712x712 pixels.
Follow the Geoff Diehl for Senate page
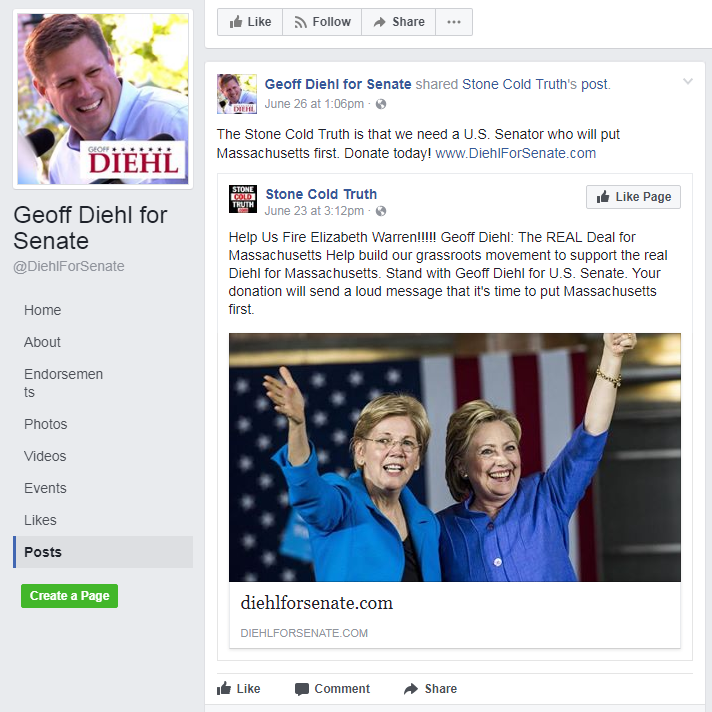pyautogui.click(x=322, y=22)
